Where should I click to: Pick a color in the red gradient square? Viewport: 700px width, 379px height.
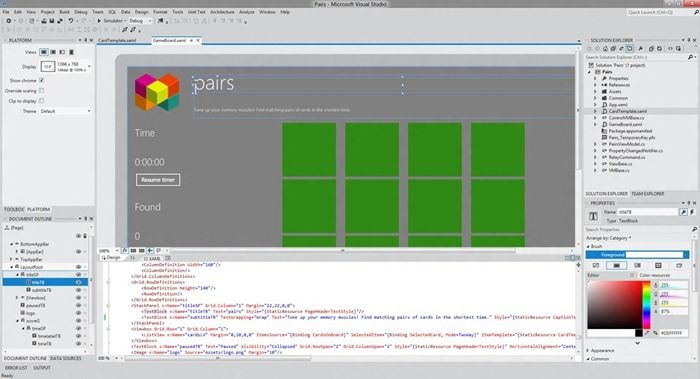pos(614,305)
